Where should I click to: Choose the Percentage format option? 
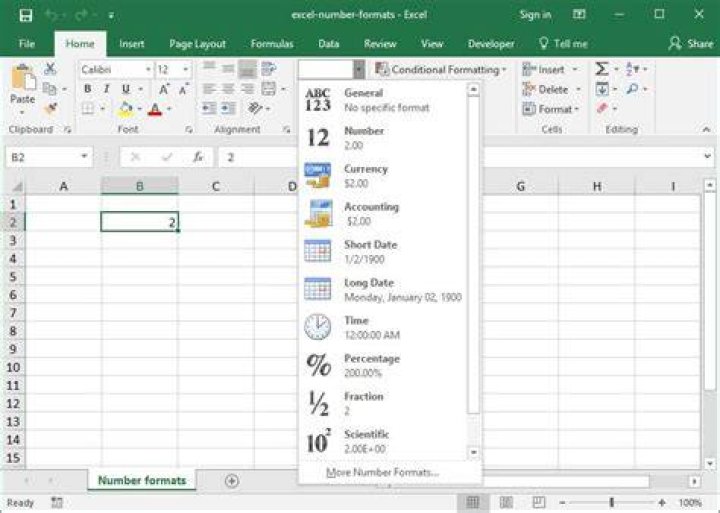[x=383, y=366]
